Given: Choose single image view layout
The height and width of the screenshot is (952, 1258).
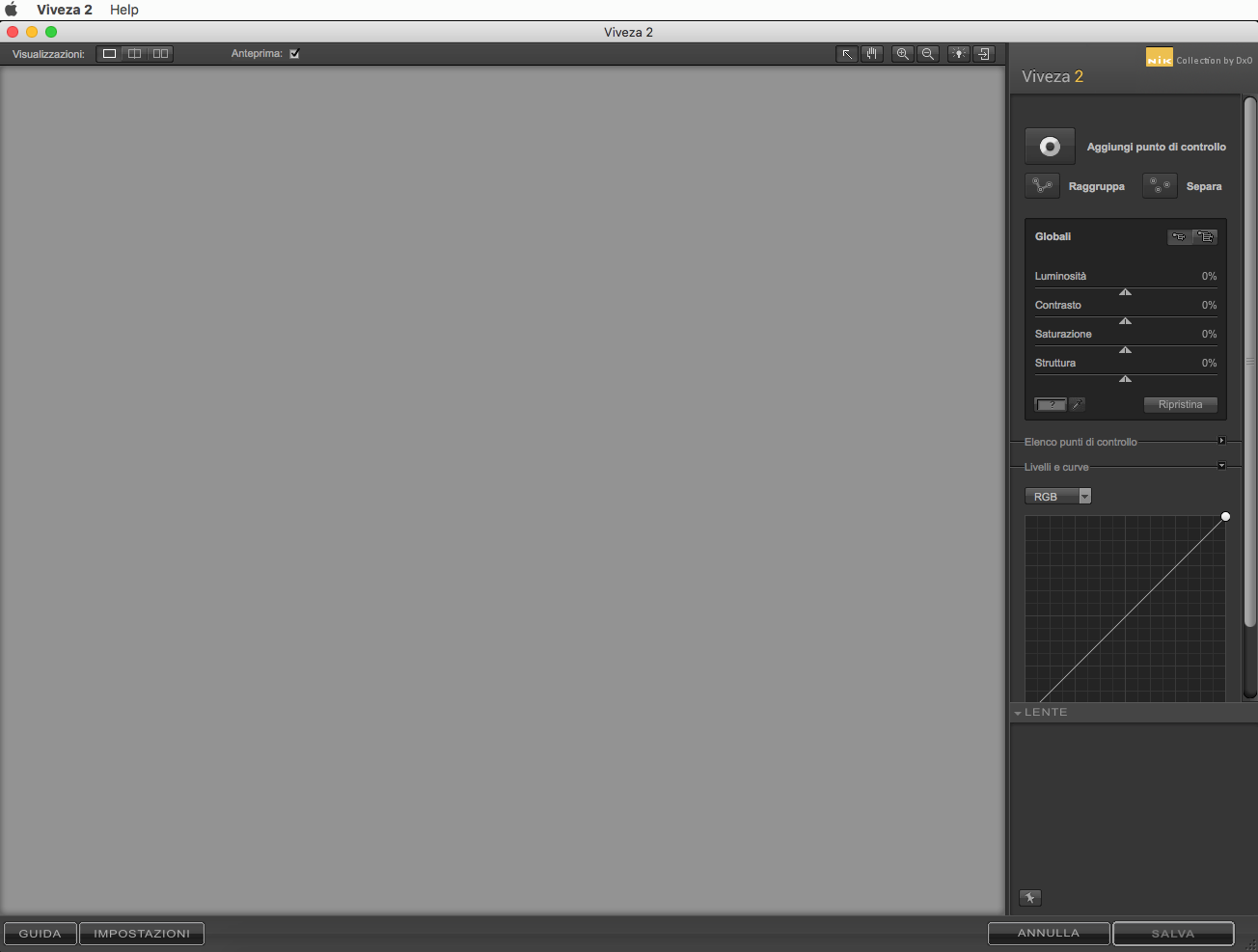Looking at the screenshot, I should (110, 54).
